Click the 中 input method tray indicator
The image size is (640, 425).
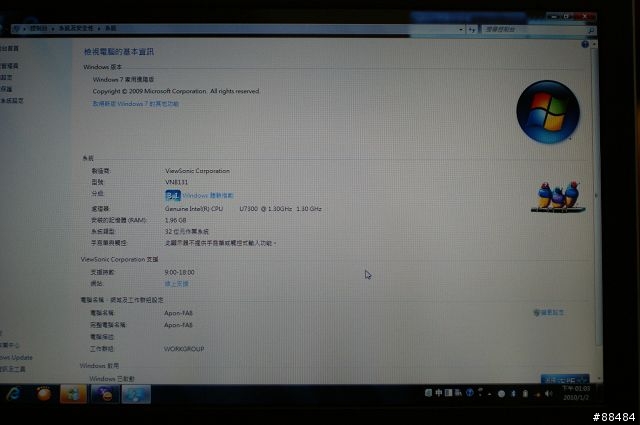point(439,393)
